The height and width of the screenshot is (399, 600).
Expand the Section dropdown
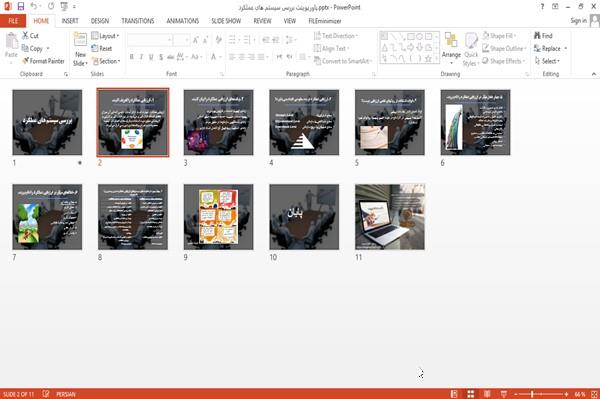coord(106,61)
